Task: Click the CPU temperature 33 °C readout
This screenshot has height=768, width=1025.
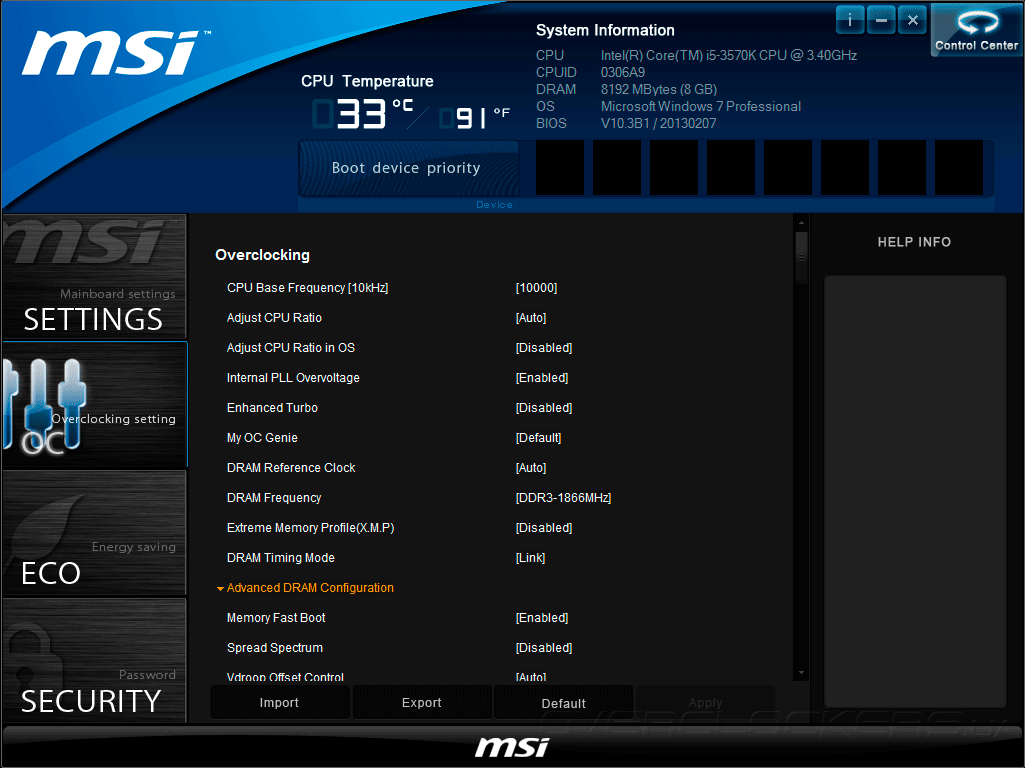Action: (x=363, y=114)
